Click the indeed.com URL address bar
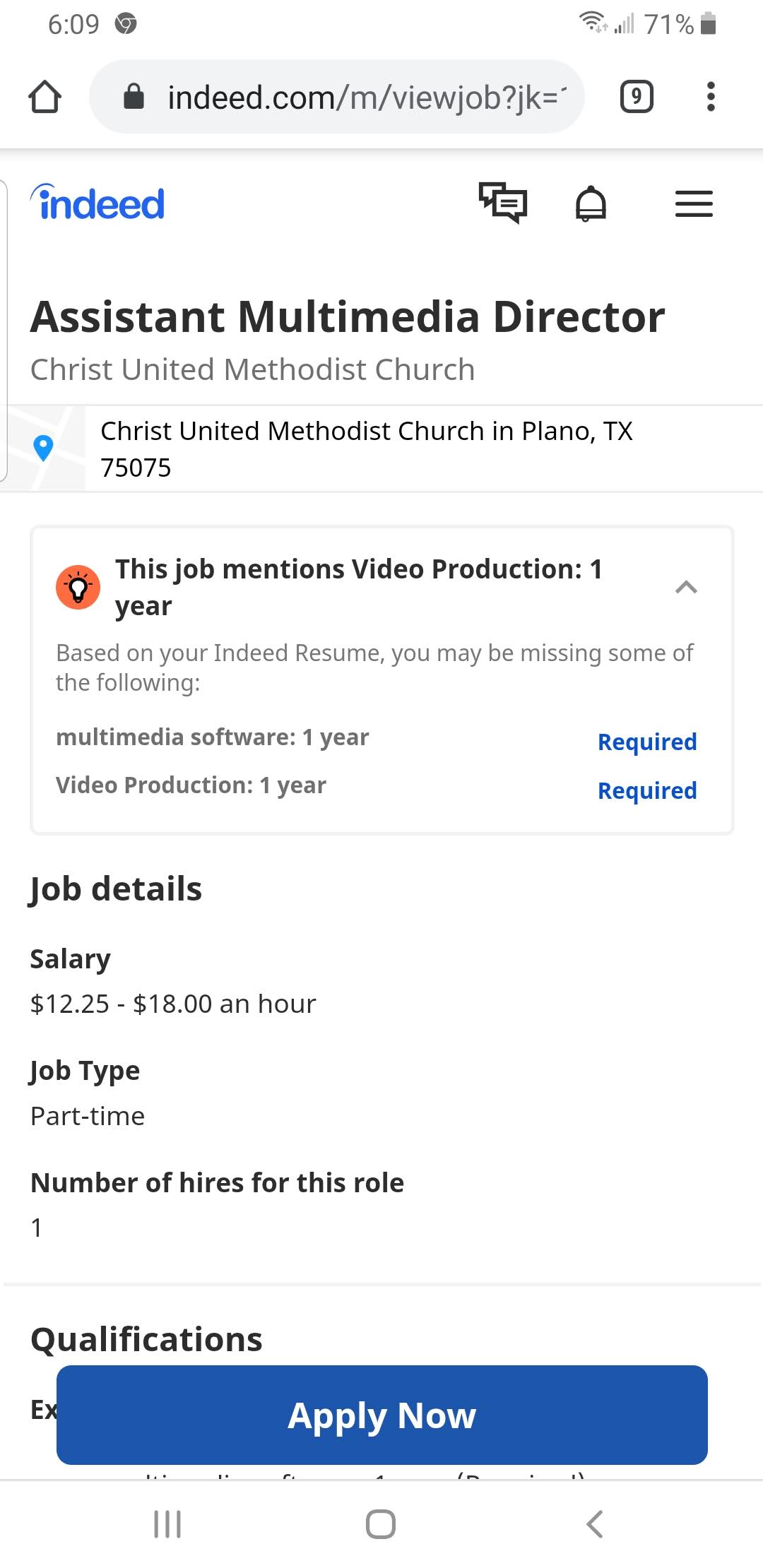763x1568 pixels. pyautogui.click(x=366, y=97)
